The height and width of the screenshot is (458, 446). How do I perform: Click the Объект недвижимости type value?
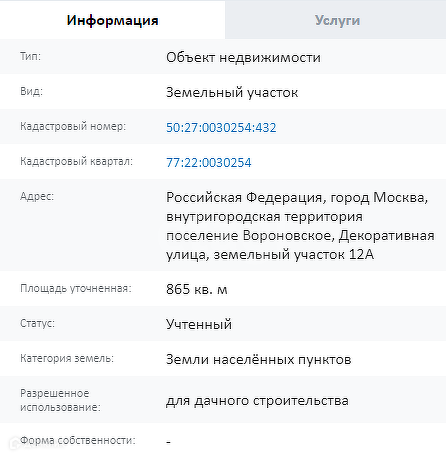(243, 58)
